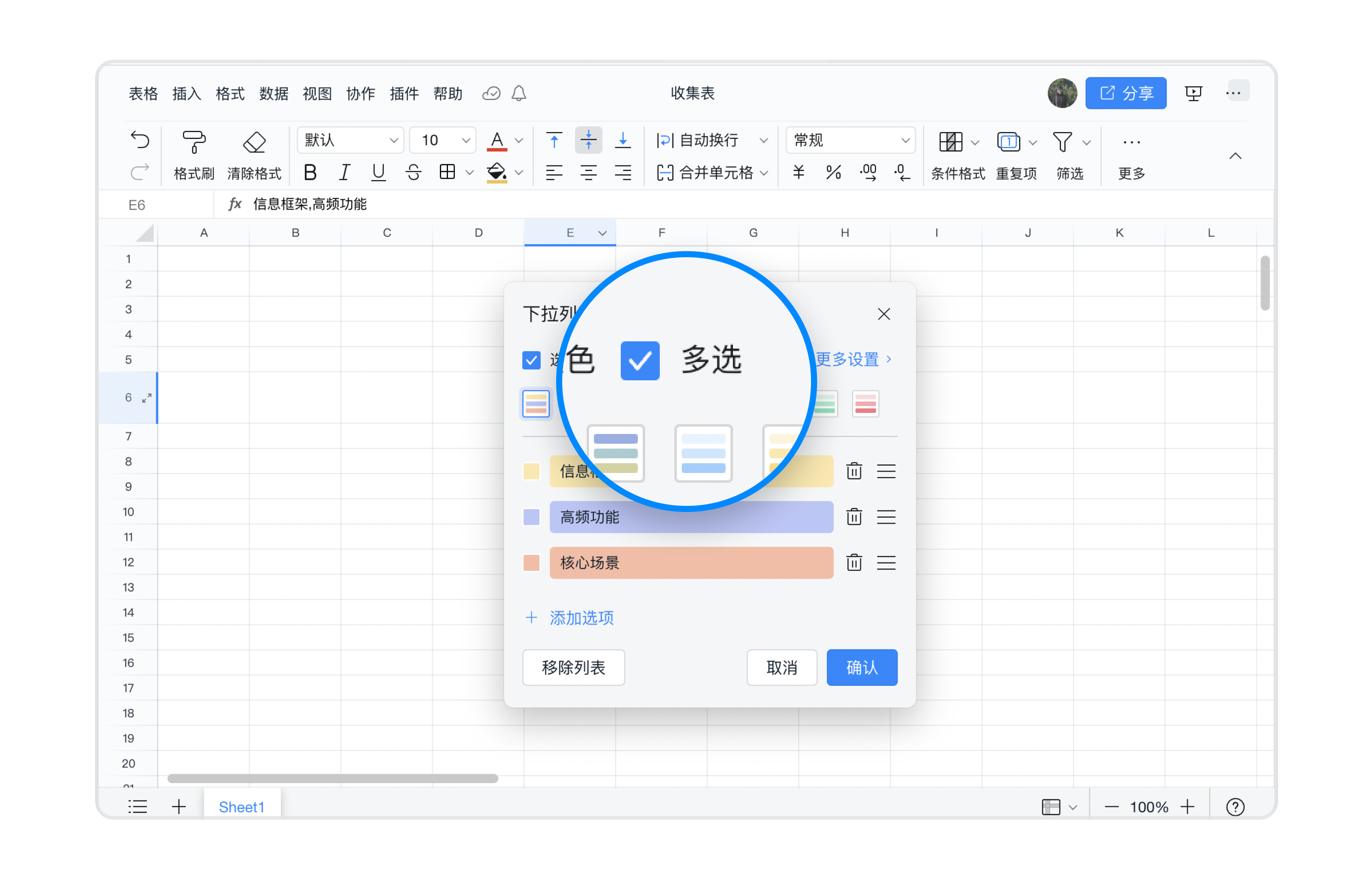
Task: Delete the 高频功能 option
Action: point(854,516)
